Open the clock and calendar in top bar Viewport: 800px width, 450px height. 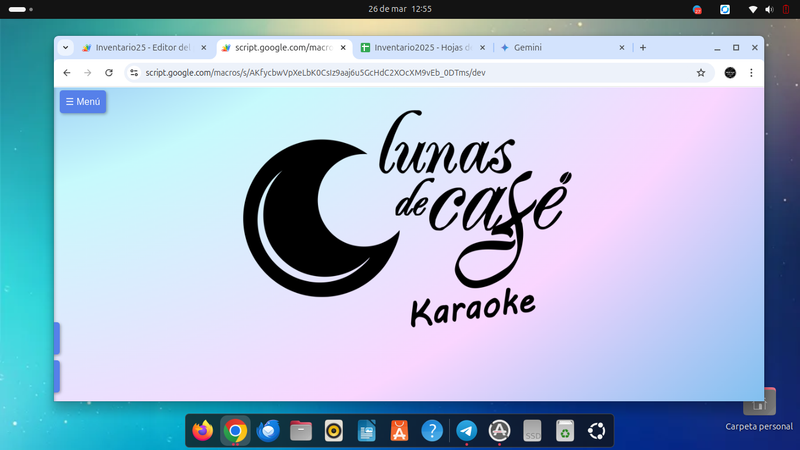399,9
